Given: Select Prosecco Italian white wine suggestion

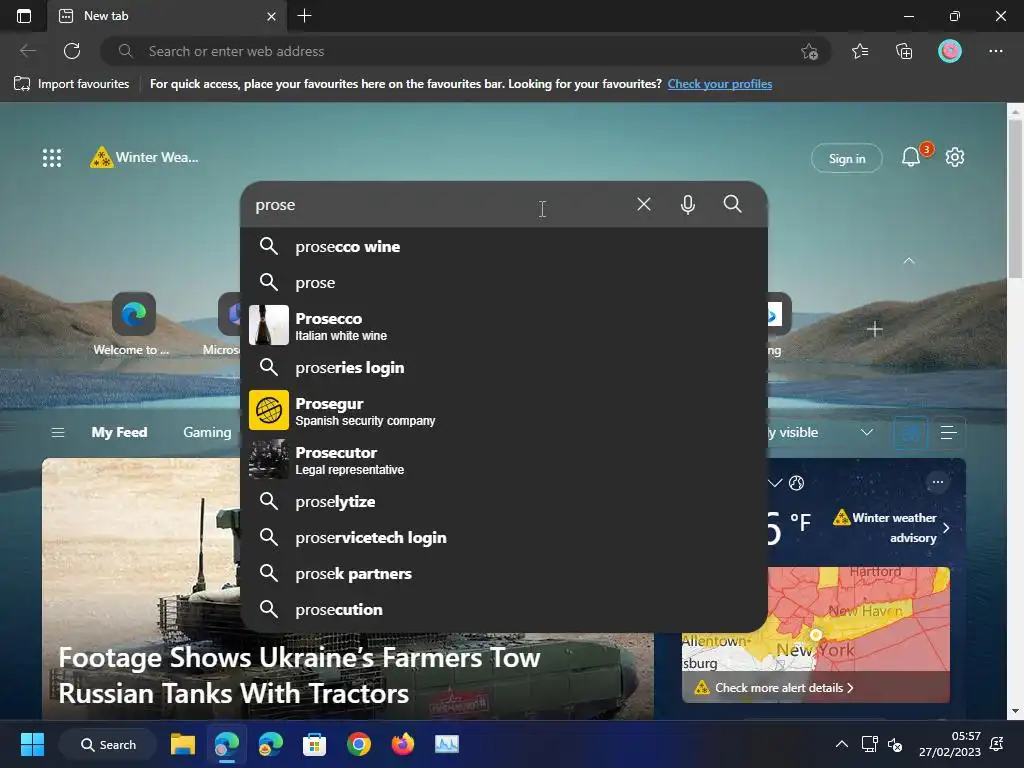Looking at the screenshot, I should tap(504, 325).
